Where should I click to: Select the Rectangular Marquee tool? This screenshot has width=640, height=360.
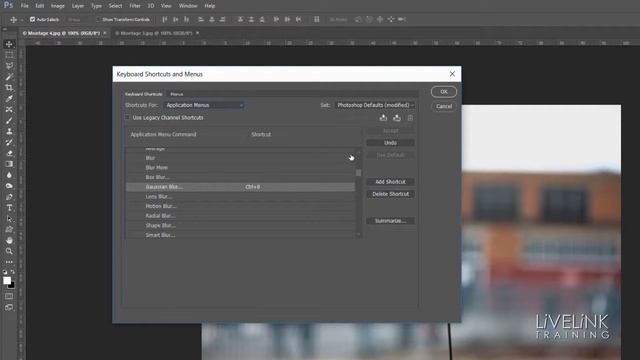tap(9, 55)
